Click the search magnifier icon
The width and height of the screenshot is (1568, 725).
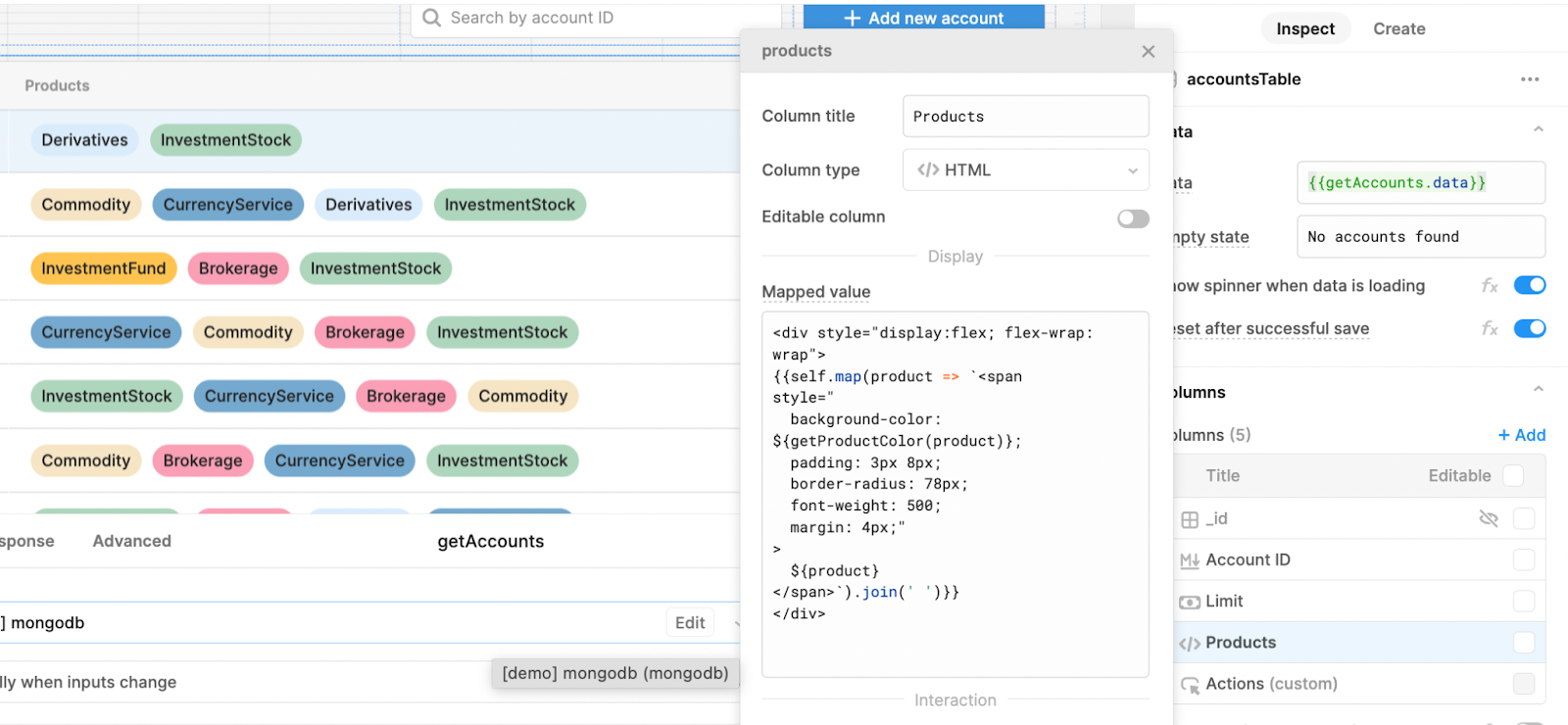(x=431, y=18)
